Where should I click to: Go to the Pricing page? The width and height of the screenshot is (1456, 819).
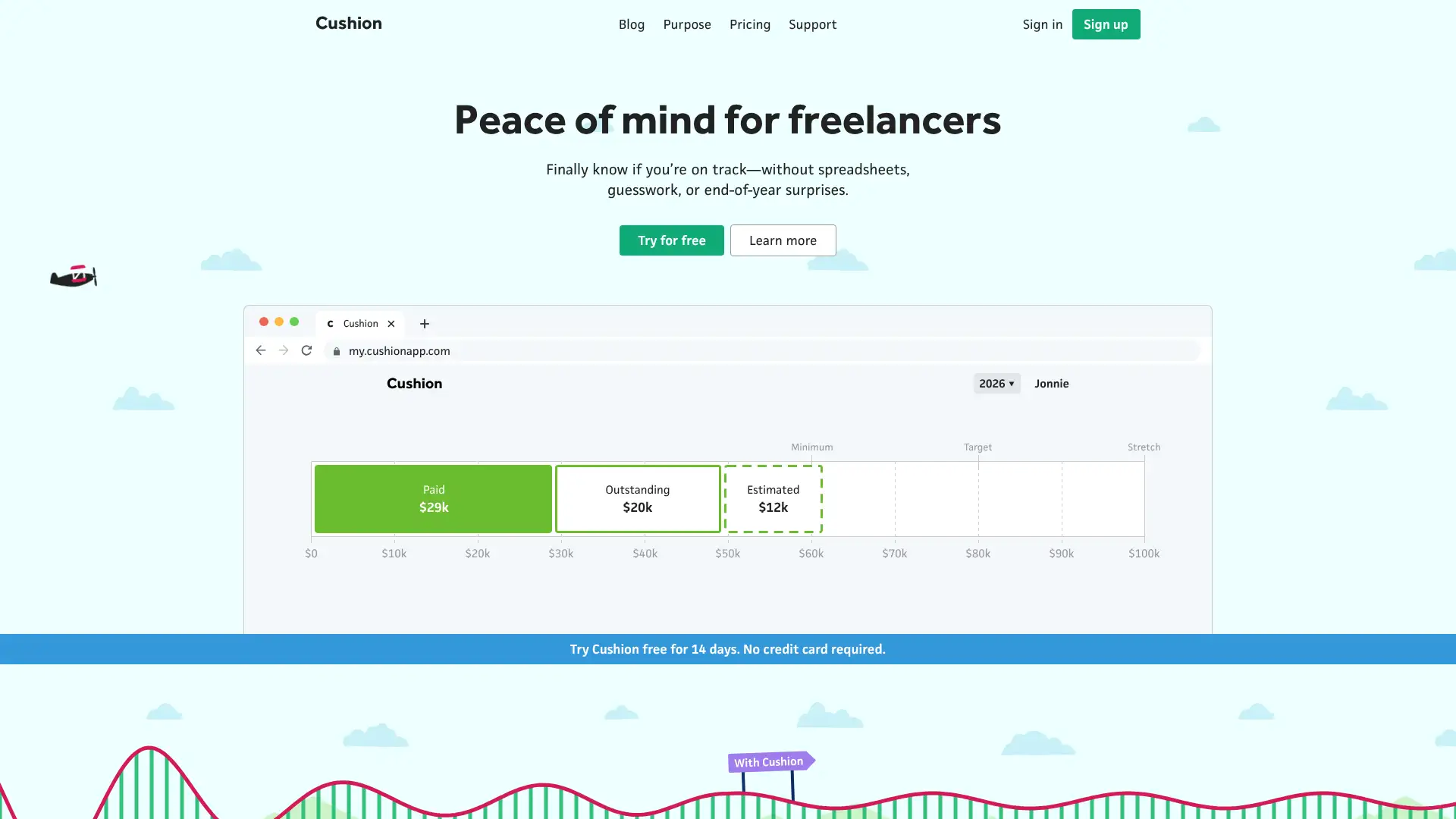click(750, 24)
